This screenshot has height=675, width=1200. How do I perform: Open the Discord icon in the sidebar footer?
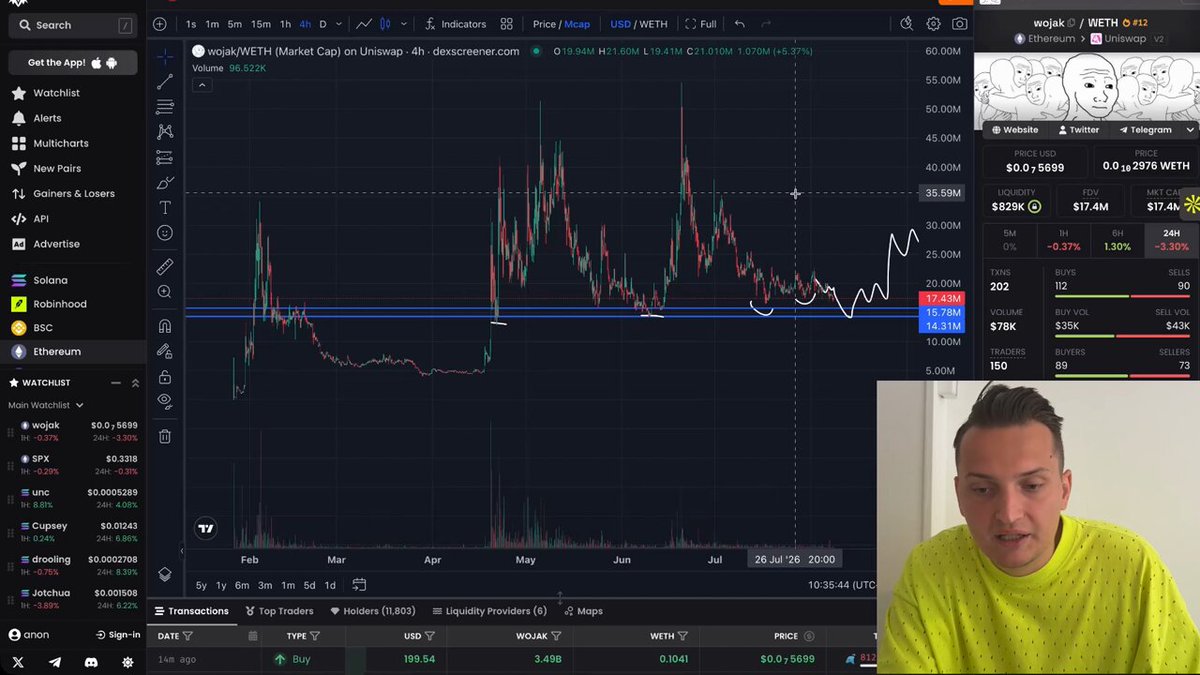click(91, 662)
